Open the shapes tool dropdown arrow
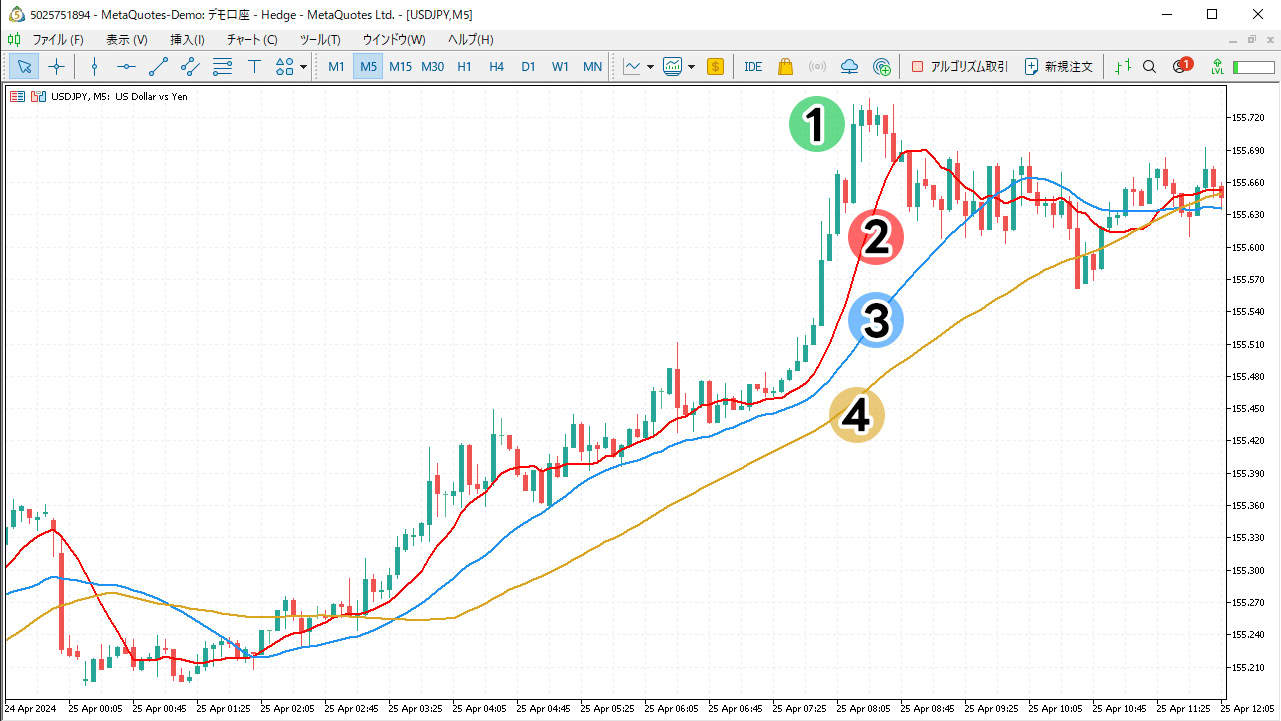Screen dimensions: 1281x721 point(303,67)
